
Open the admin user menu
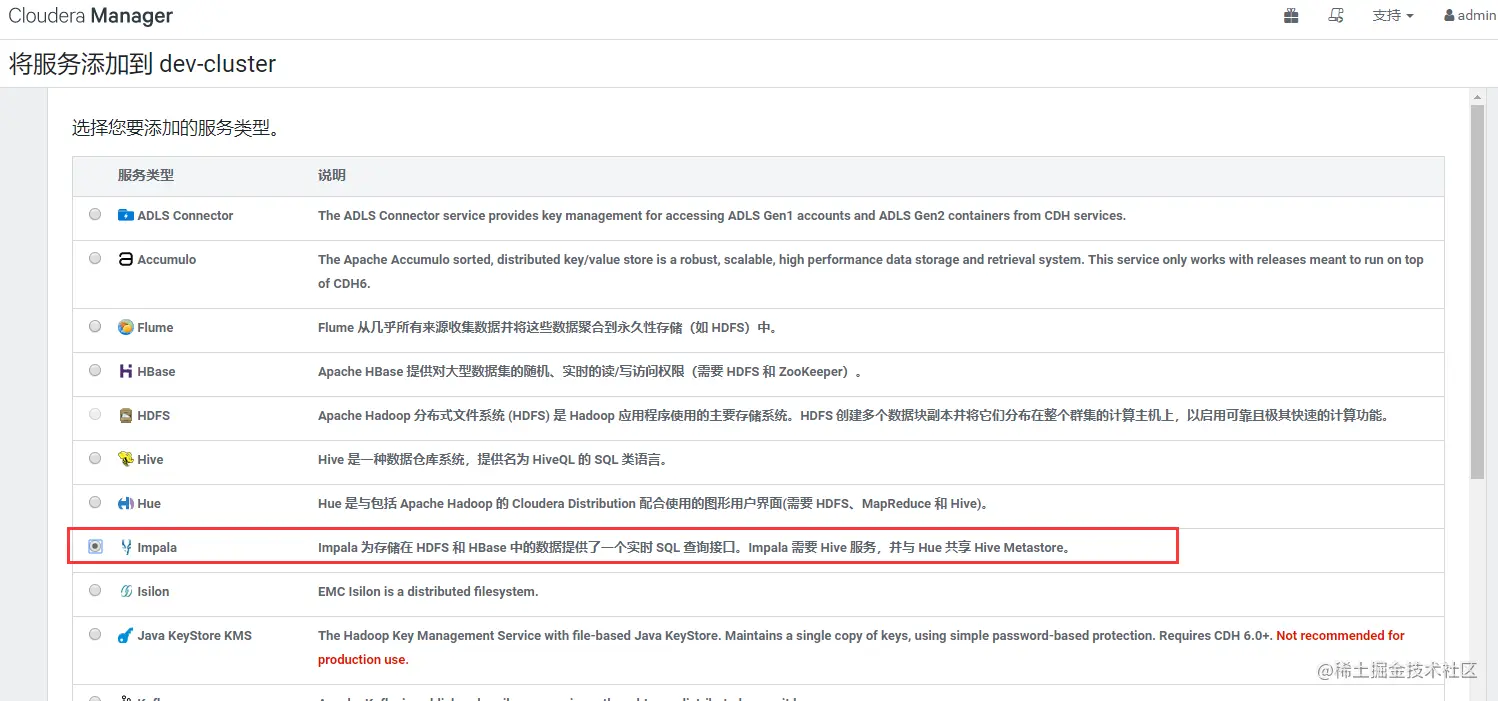pyautogui.click(x=1470, y=16)
